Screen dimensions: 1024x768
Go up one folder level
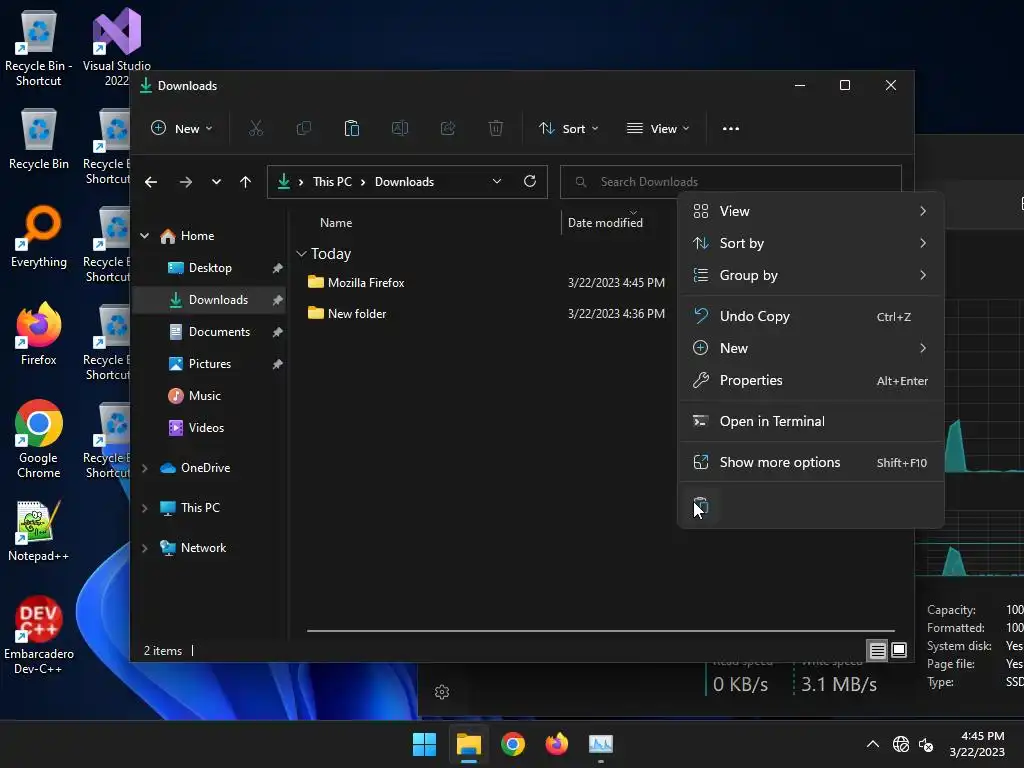click(x=246, y=182)
